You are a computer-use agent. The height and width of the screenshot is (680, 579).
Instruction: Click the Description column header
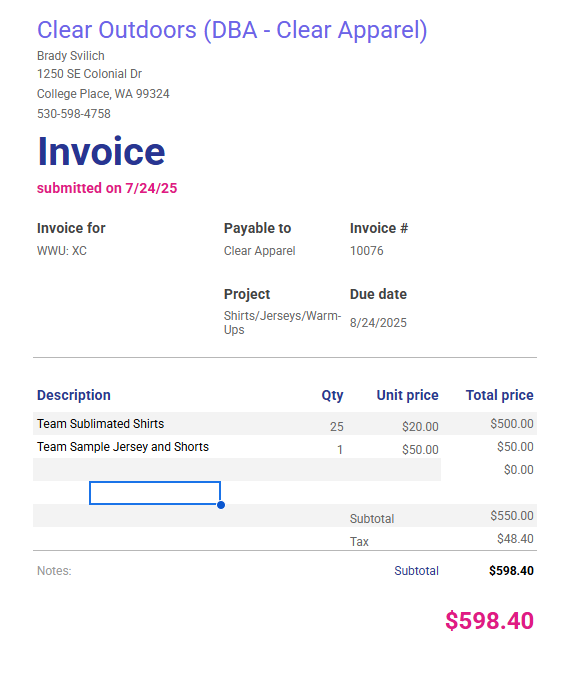74,395
